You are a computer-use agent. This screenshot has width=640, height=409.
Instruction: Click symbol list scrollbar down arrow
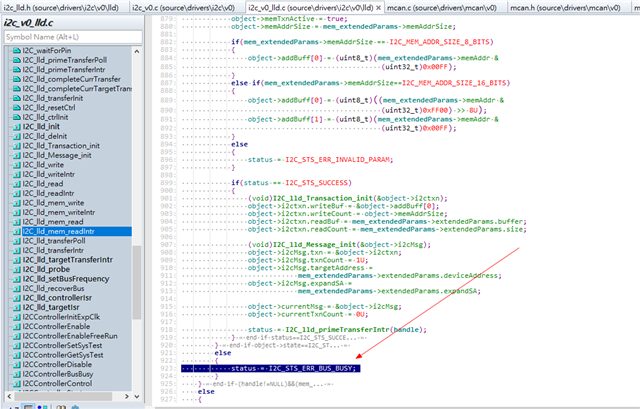coord(137,396)
